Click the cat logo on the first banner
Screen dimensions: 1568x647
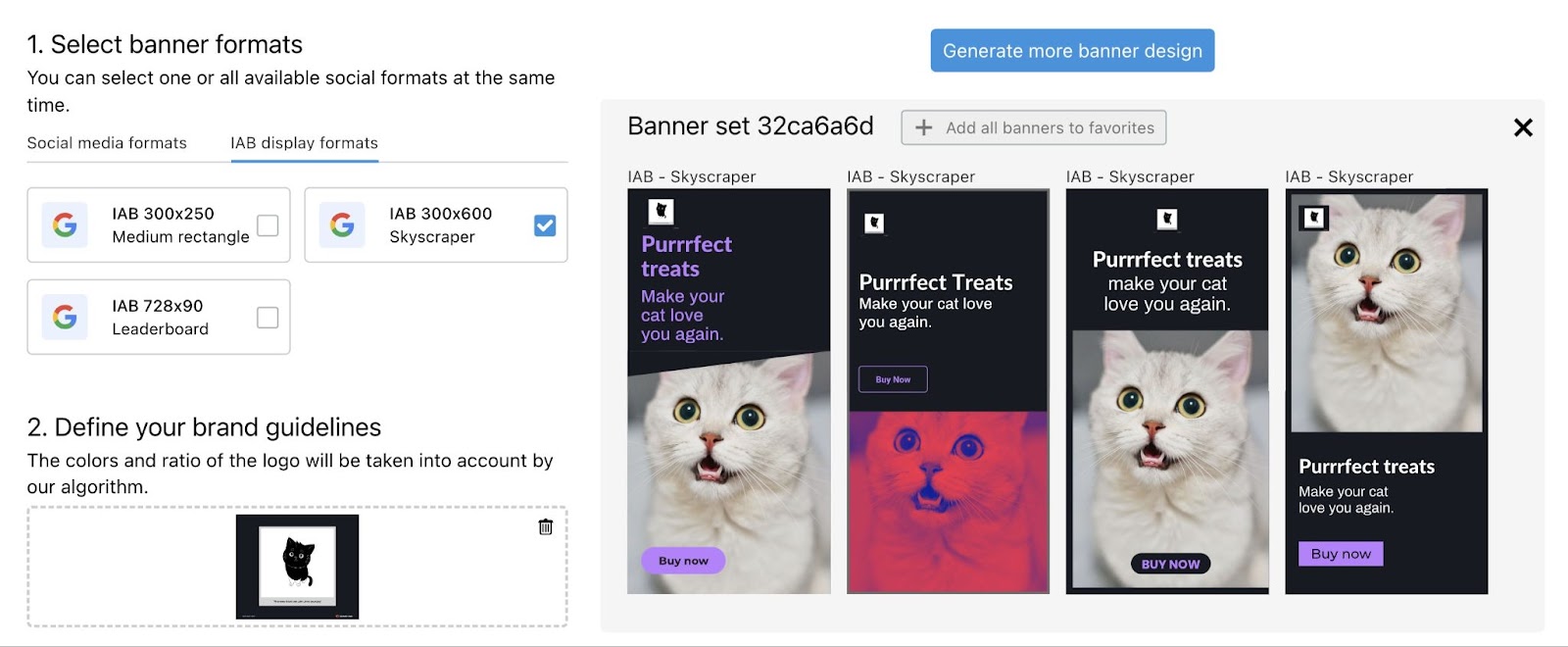point(661,211)
